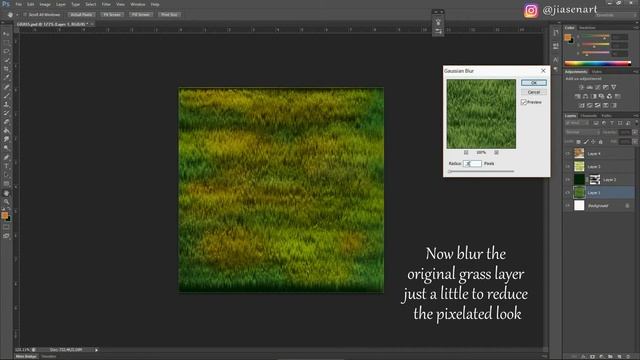Hide the selected Layer 1
The image size is (640, 360).
coord(568,193)
